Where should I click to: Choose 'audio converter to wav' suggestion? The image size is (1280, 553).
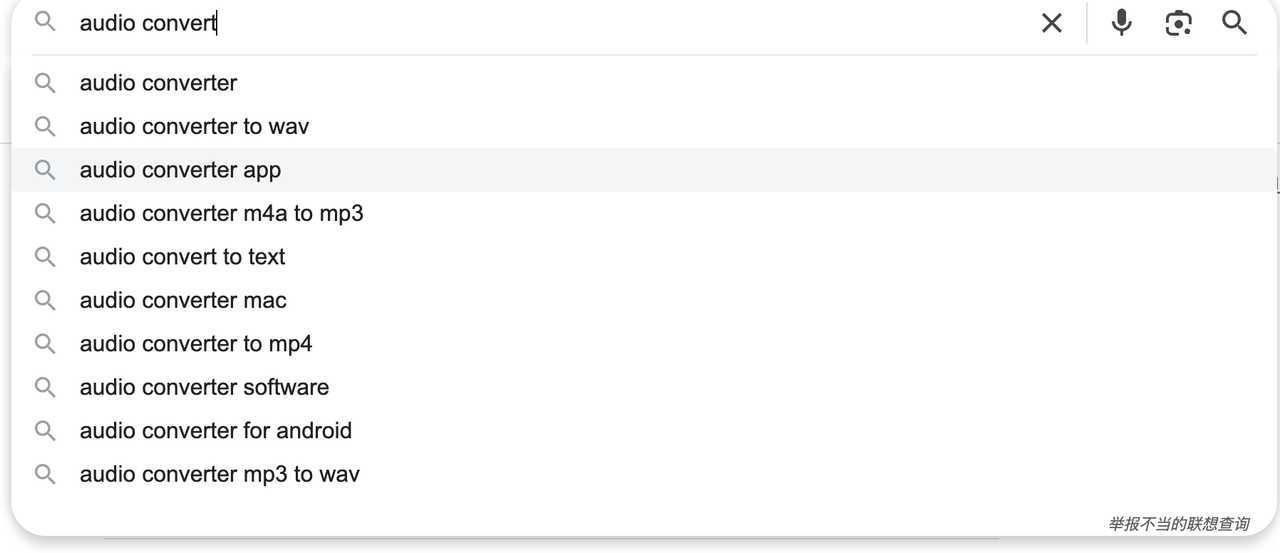[x=194, y=126]
